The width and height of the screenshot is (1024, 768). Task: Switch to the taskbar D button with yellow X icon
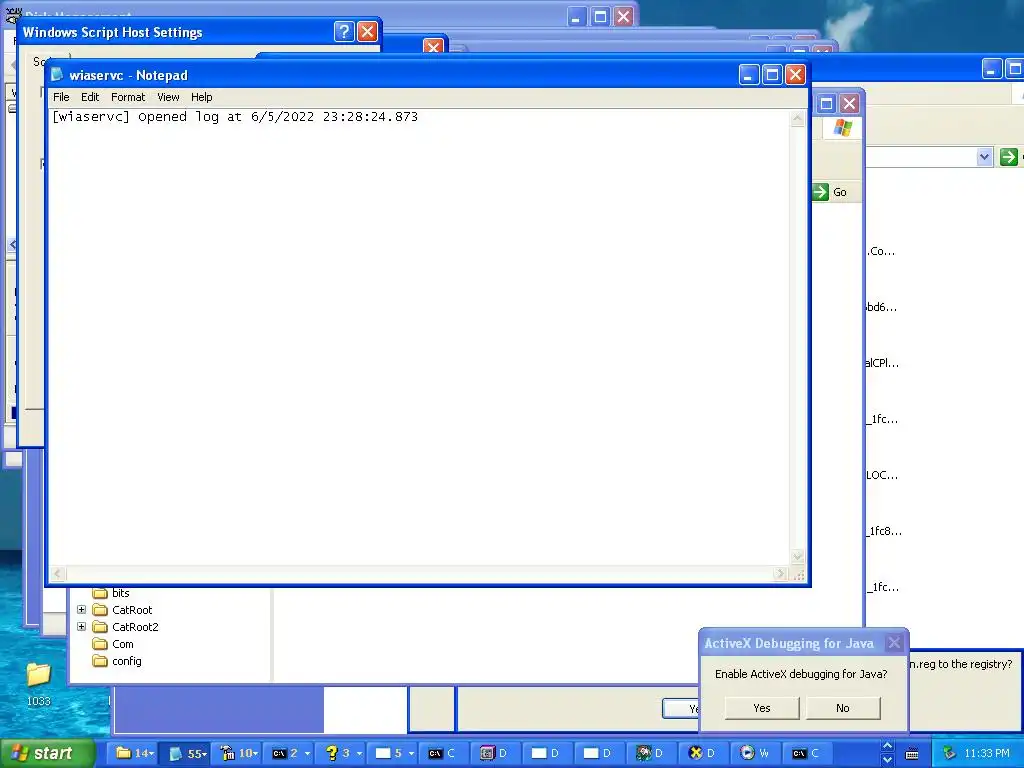click(703, 754)
